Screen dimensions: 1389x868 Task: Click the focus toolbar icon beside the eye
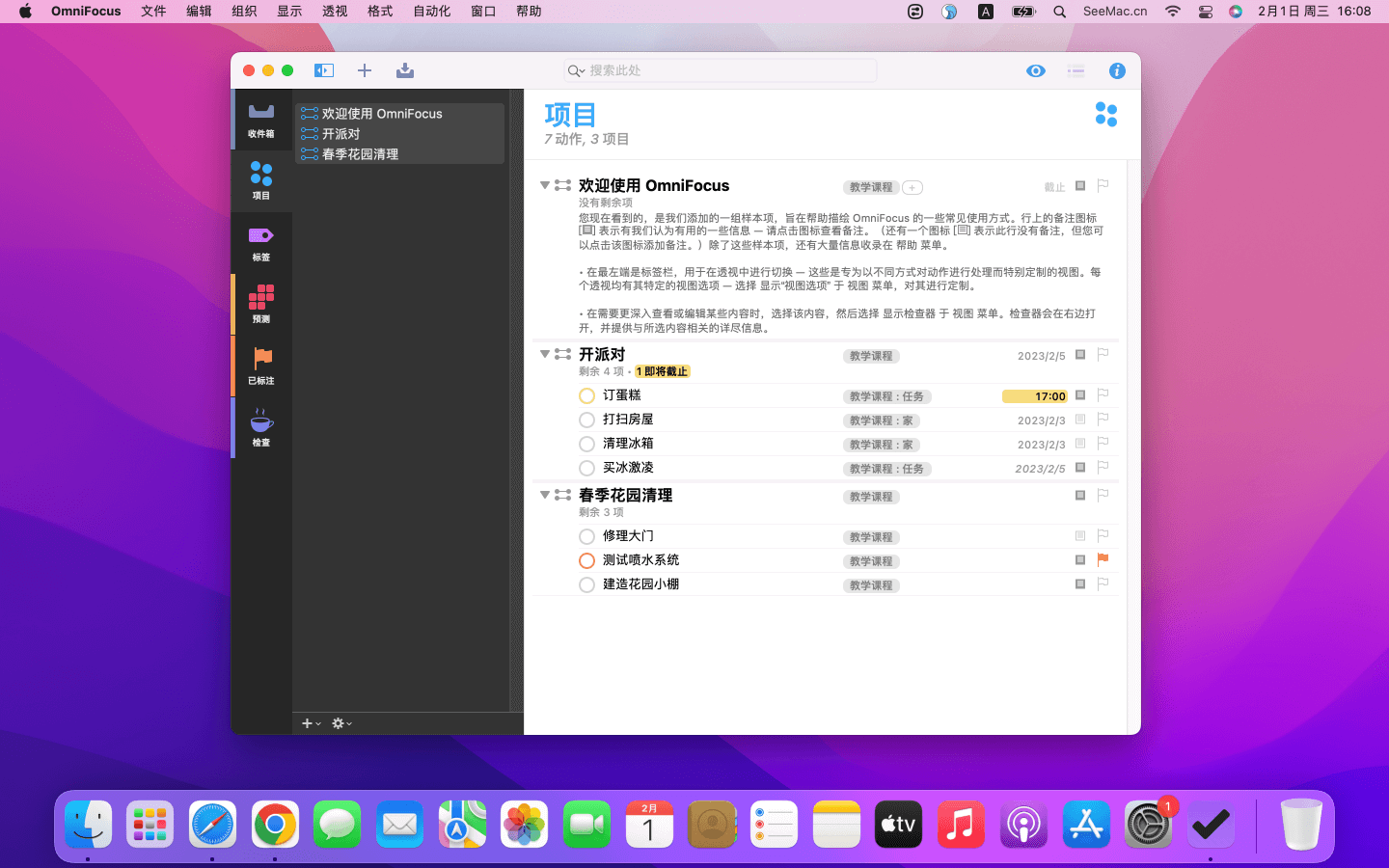[x=1076, y=70]
